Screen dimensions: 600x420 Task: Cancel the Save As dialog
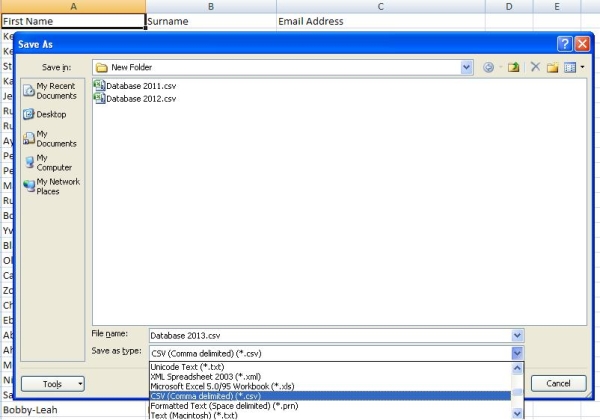pyautogui.click(x=557, y=383)
